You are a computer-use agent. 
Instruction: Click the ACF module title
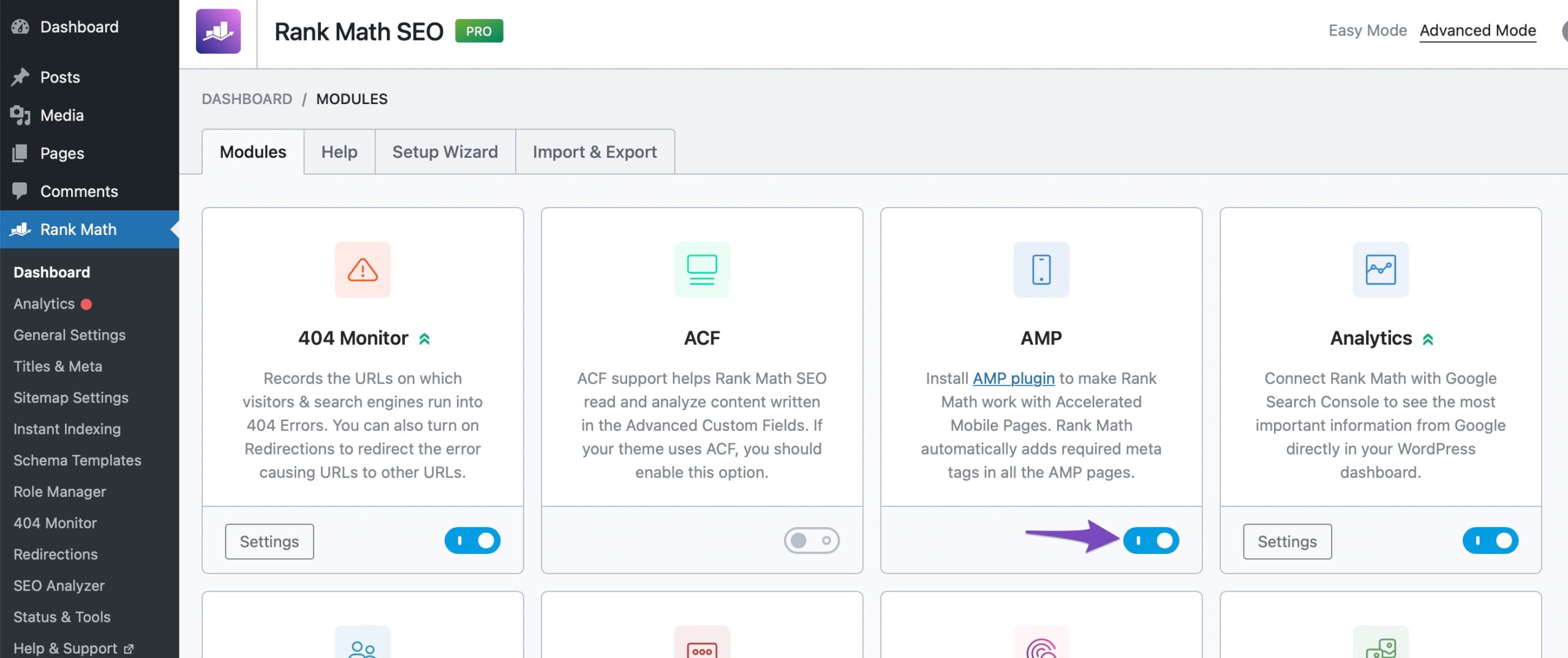(x=702, y=338)
